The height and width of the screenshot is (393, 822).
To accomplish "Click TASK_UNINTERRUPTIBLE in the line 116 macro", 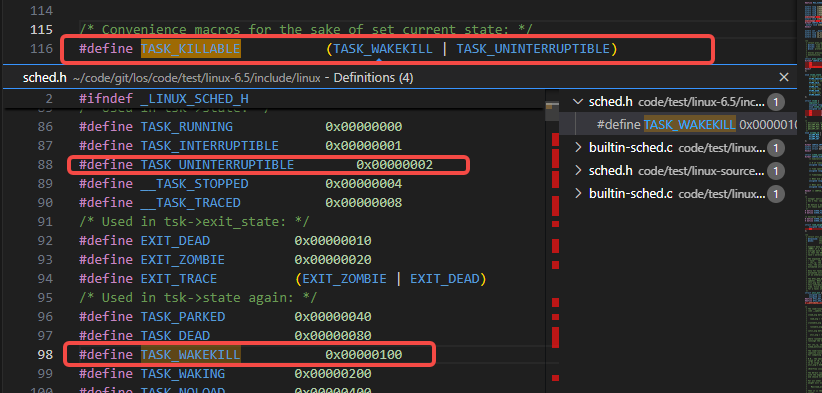I will point(533,49).
